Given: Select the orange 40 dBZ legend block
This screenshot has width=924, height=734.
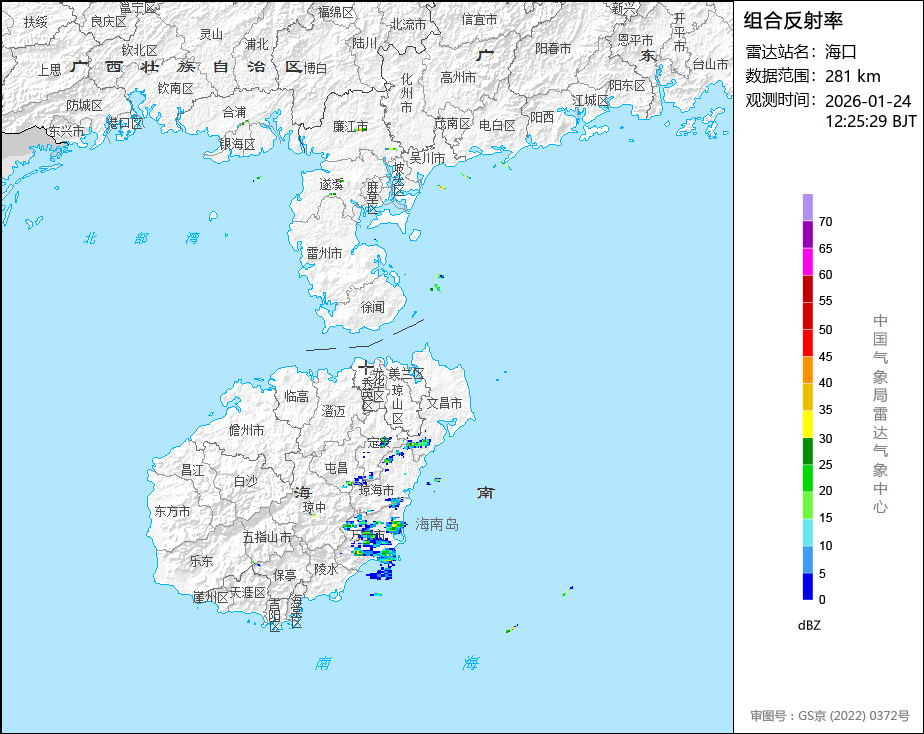Looking at the screenshot, I should (x=807, y=370).
